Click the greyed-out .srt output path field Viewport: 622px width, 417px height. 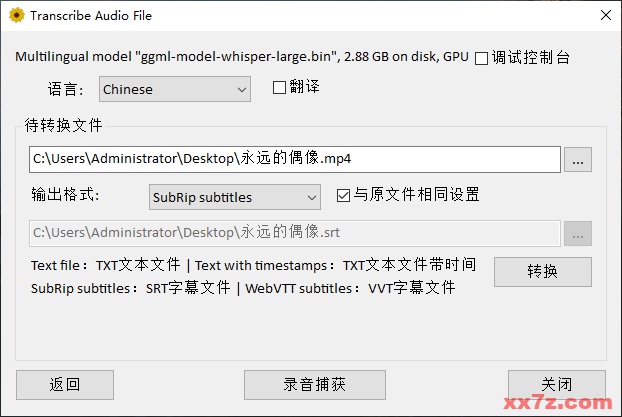(x=295, y=233)
